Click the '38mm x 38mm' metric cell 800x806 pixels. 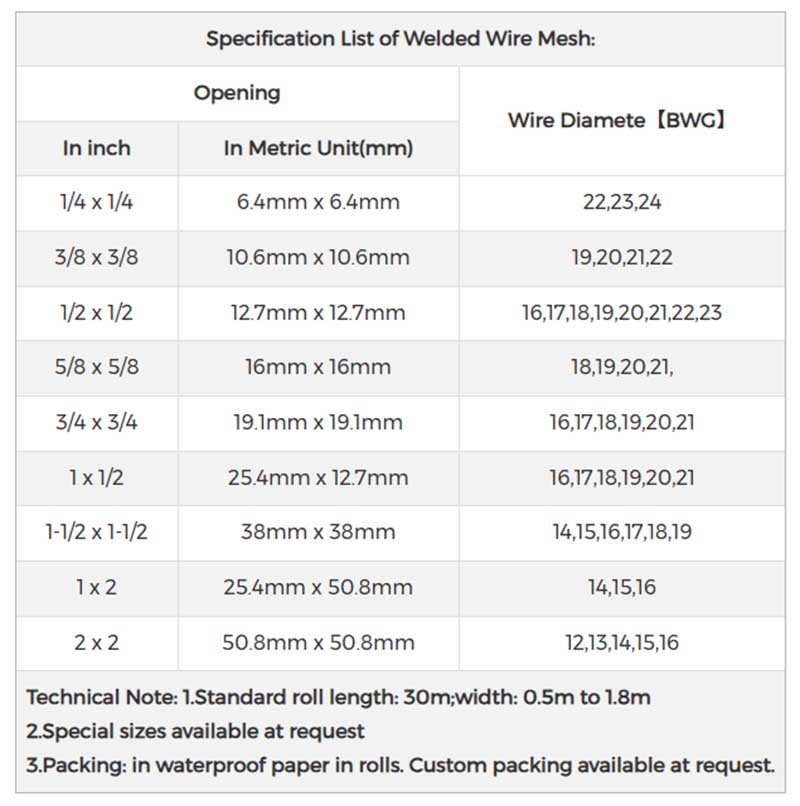pos(318,532)
